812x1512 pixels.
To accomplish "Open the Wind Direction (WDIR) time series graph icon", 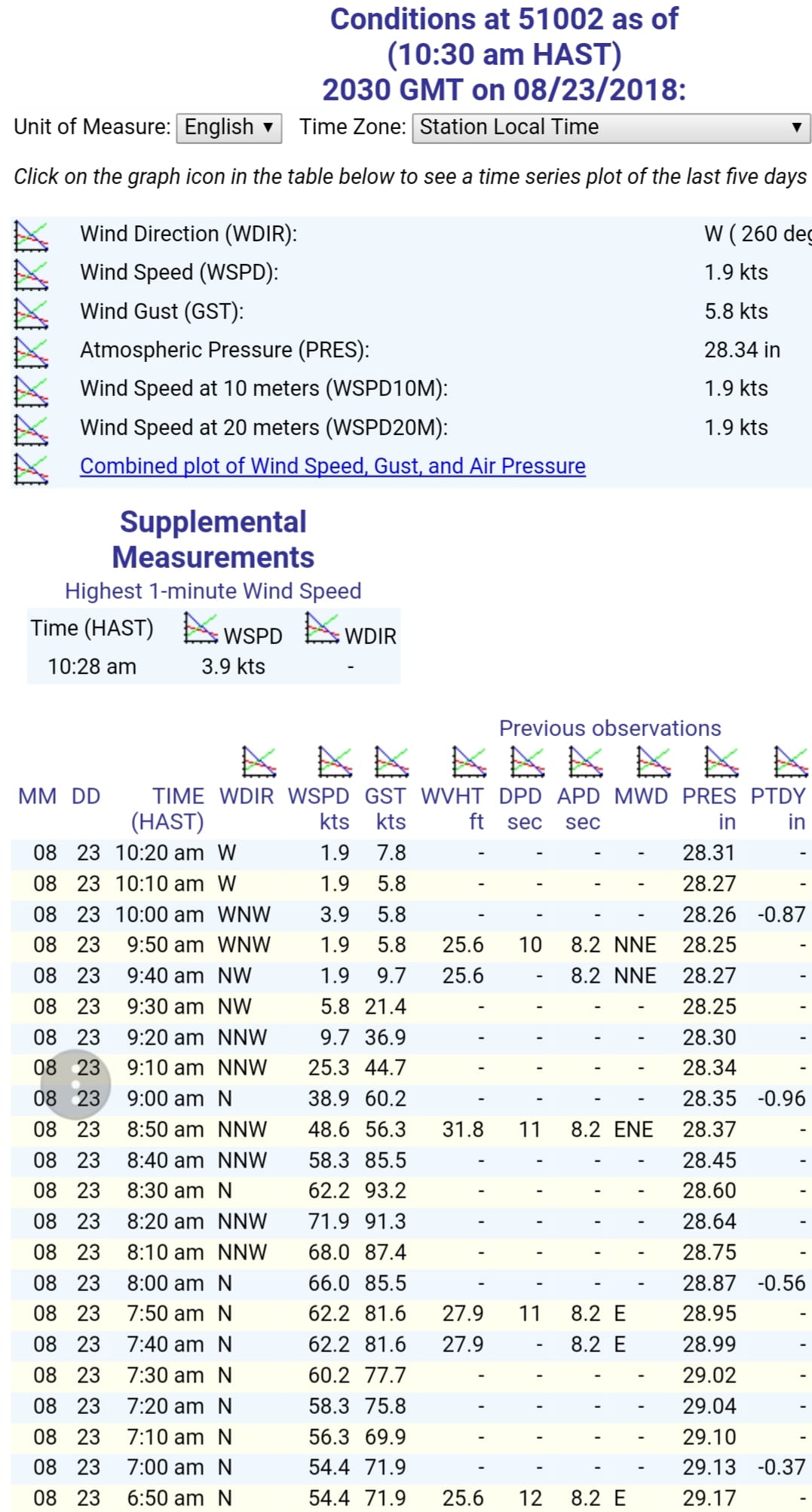I will pyautogui.click(x=32, y=236).
